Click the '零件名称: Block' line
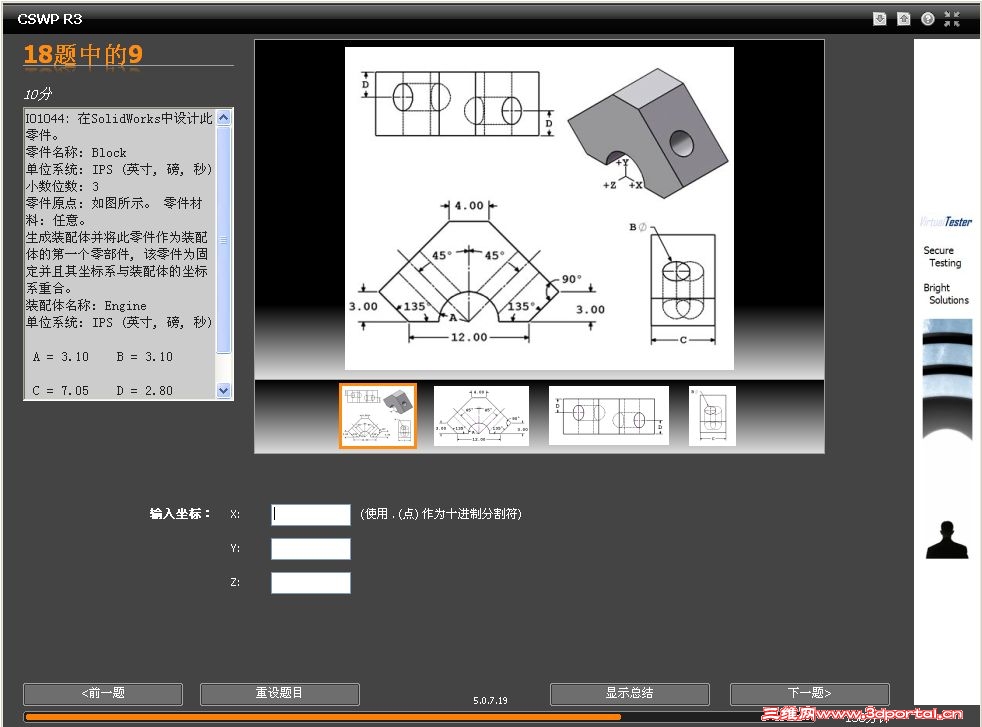This screenshot has width=982, height=727. [76, 153]
